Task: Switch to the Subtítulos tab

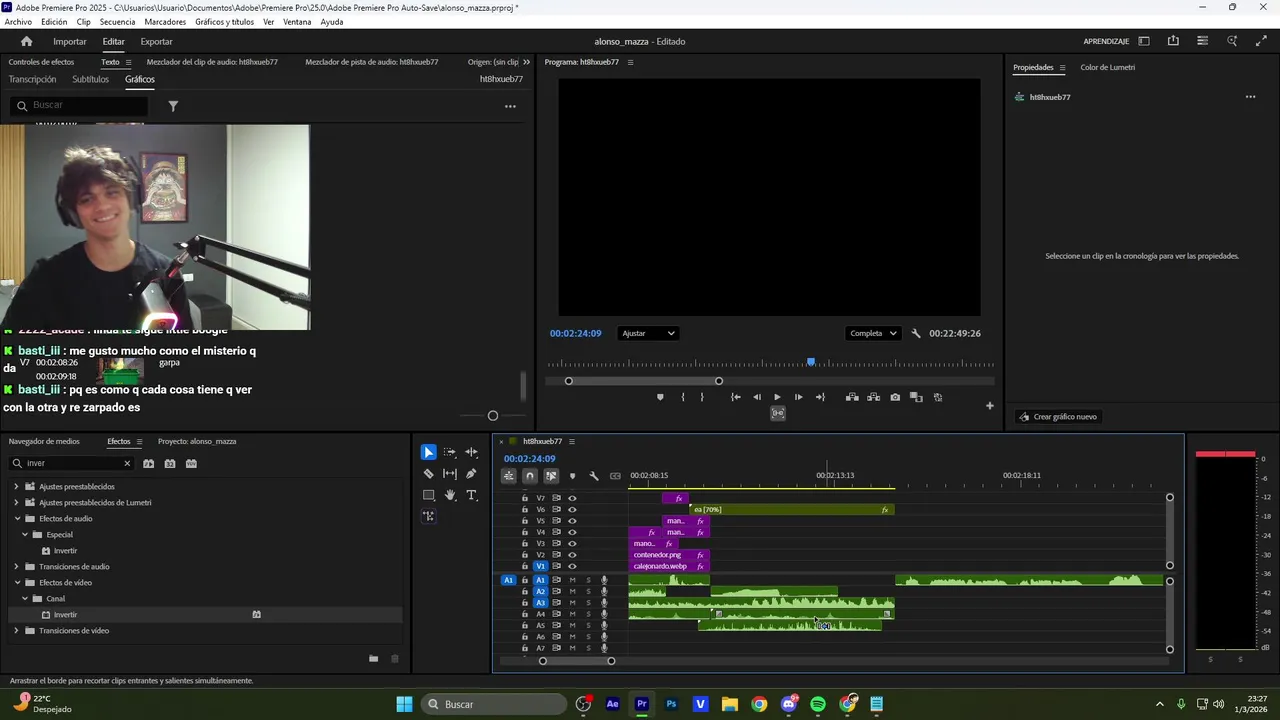Action: pyautogui.click(x=90, y=79)
